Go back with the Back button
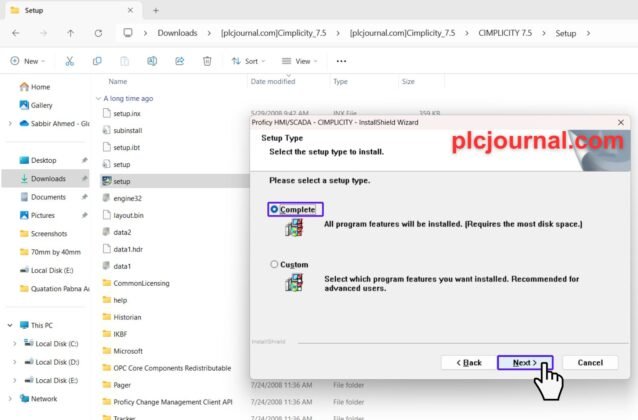This screenshot has height=420, width=638. pyautogui.click(x=468, y=362)
